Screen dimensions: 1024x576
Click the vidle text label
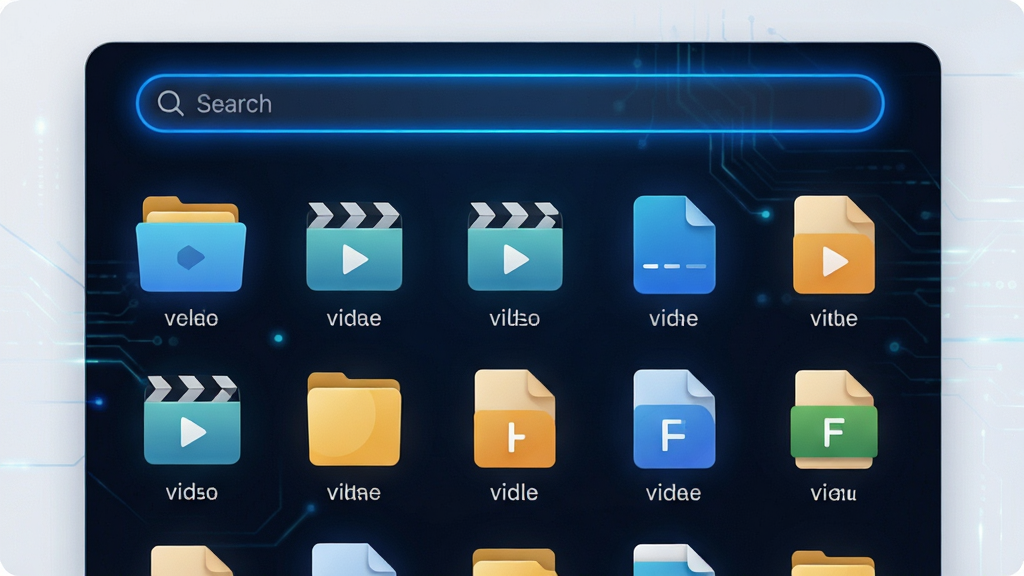(x=514, y=492)
